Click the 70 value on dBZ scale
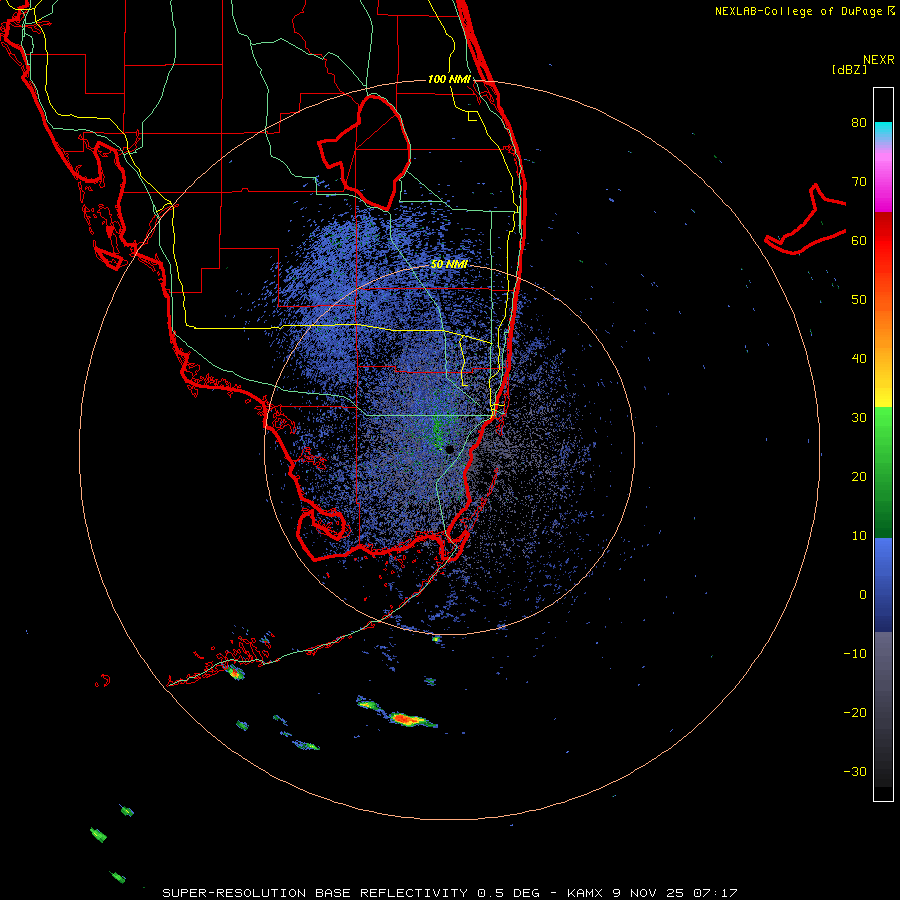 point(859,182)
